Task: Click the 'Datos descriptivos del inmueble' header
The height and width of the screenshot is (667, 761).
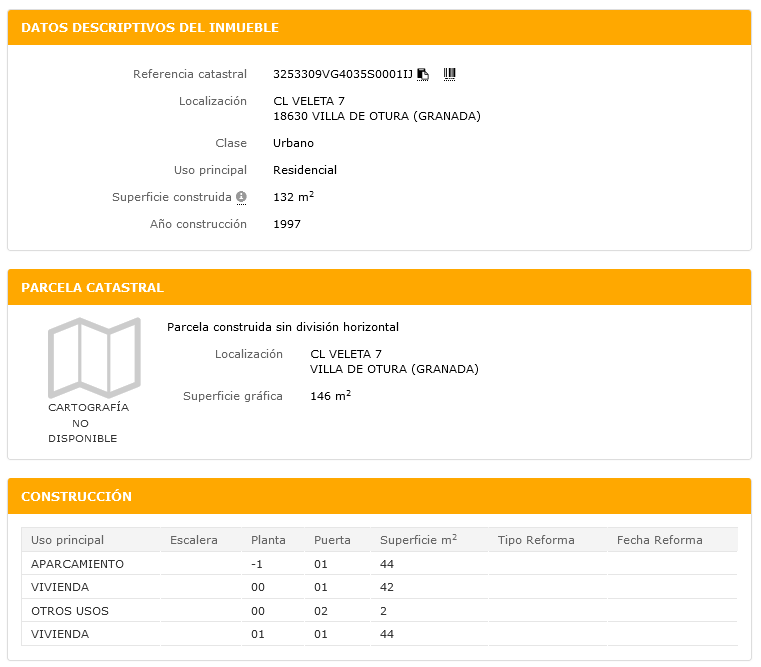Action: (x=150, y=28)
